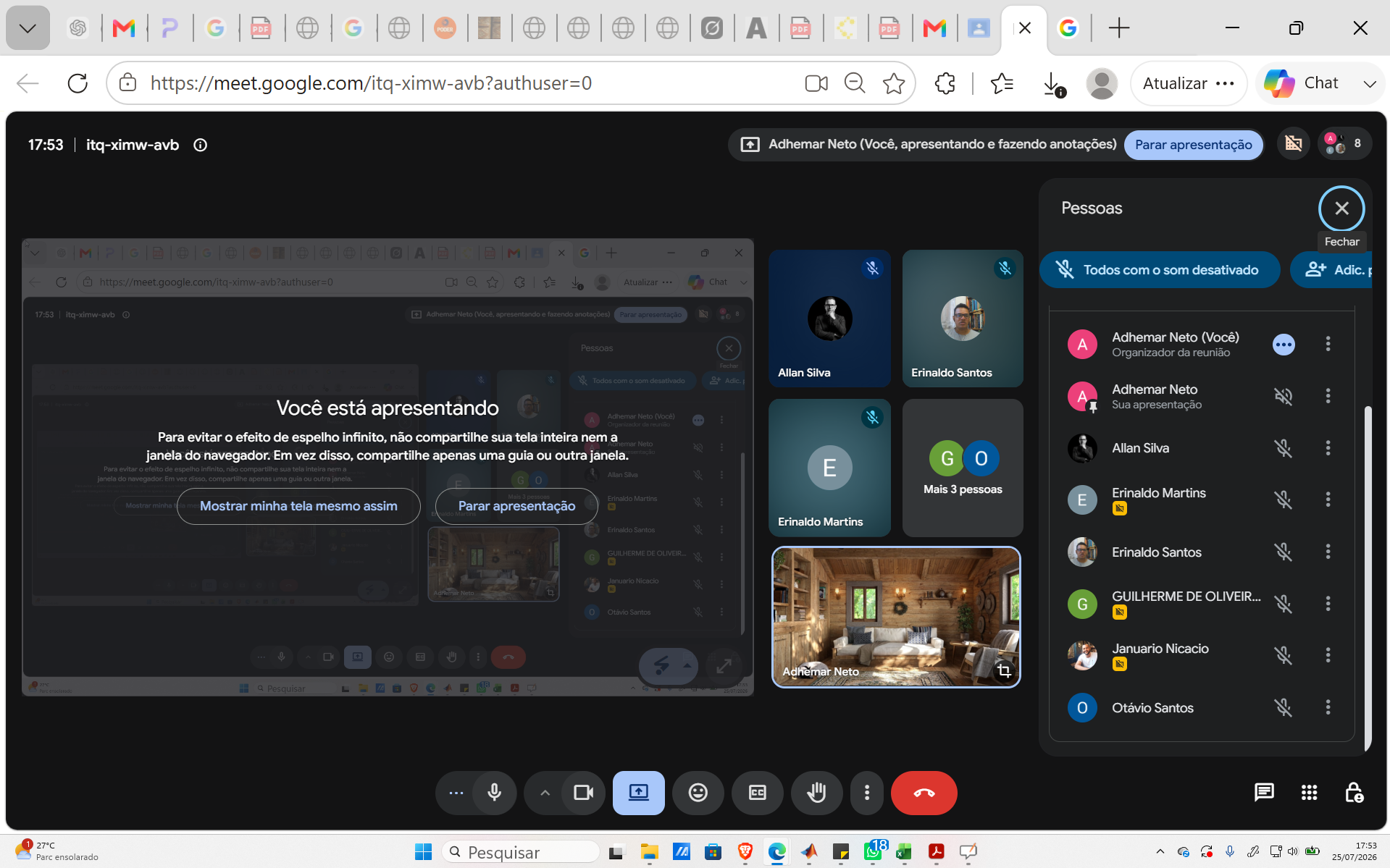Switch to the first Gmail tab

[124, 28]
